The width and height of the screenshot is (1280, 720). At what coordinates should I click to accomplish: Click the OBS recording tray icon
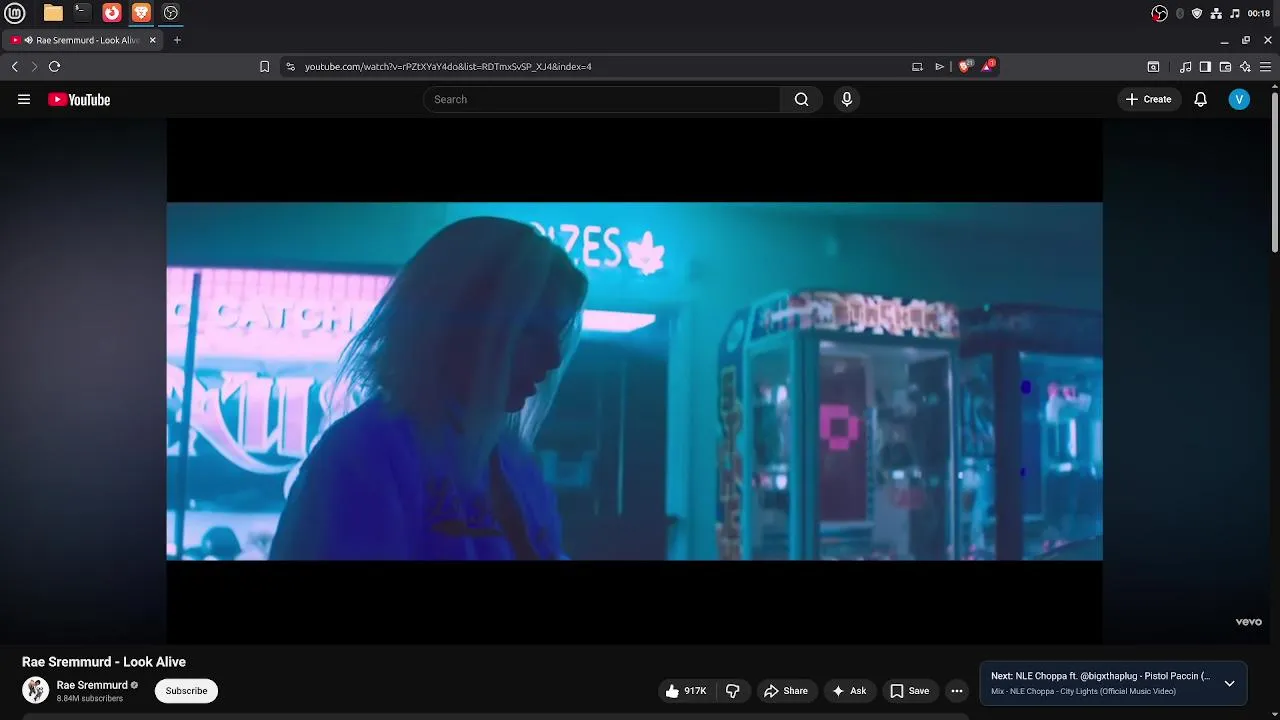[x=1159, y=13]
